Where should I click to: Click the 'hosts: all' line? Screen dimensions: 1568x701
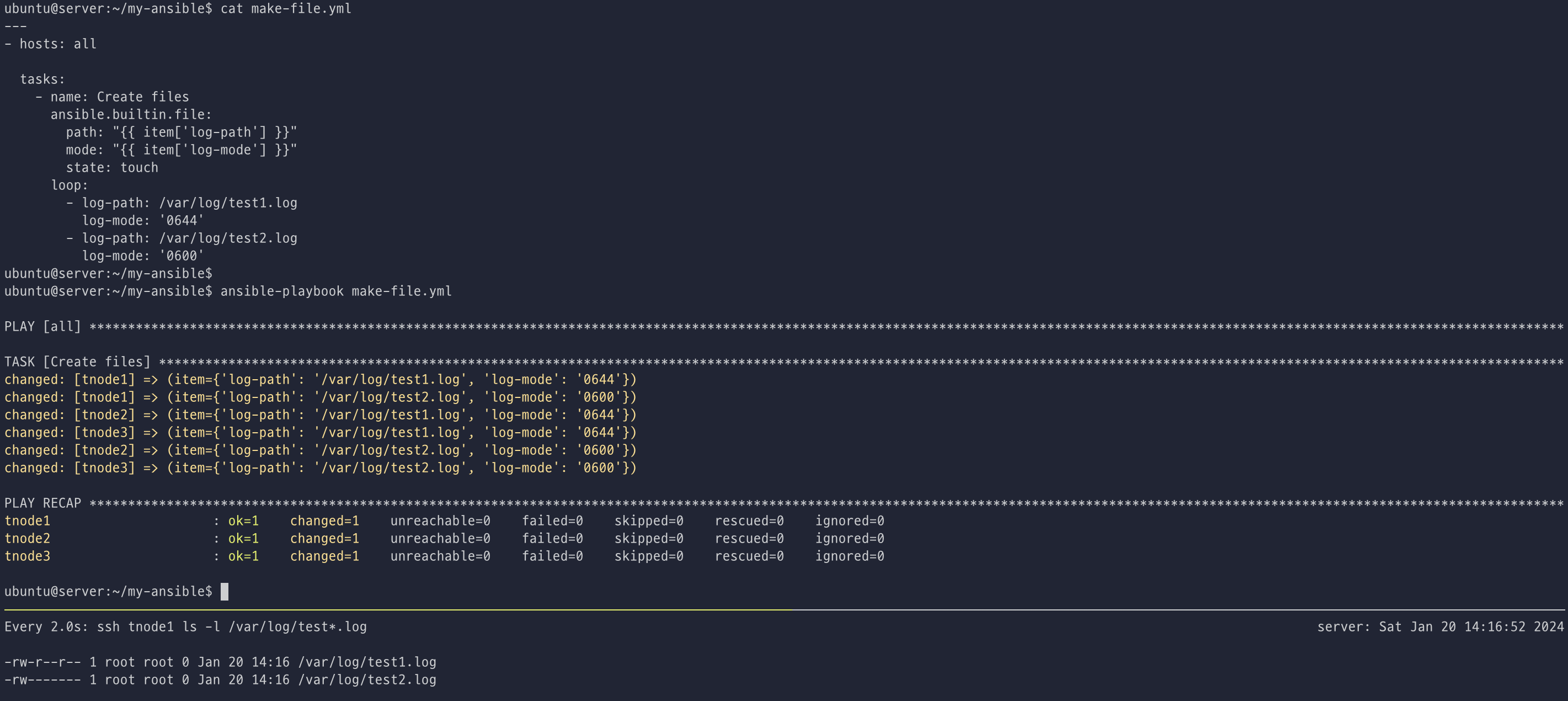click(x=57, y=44)
